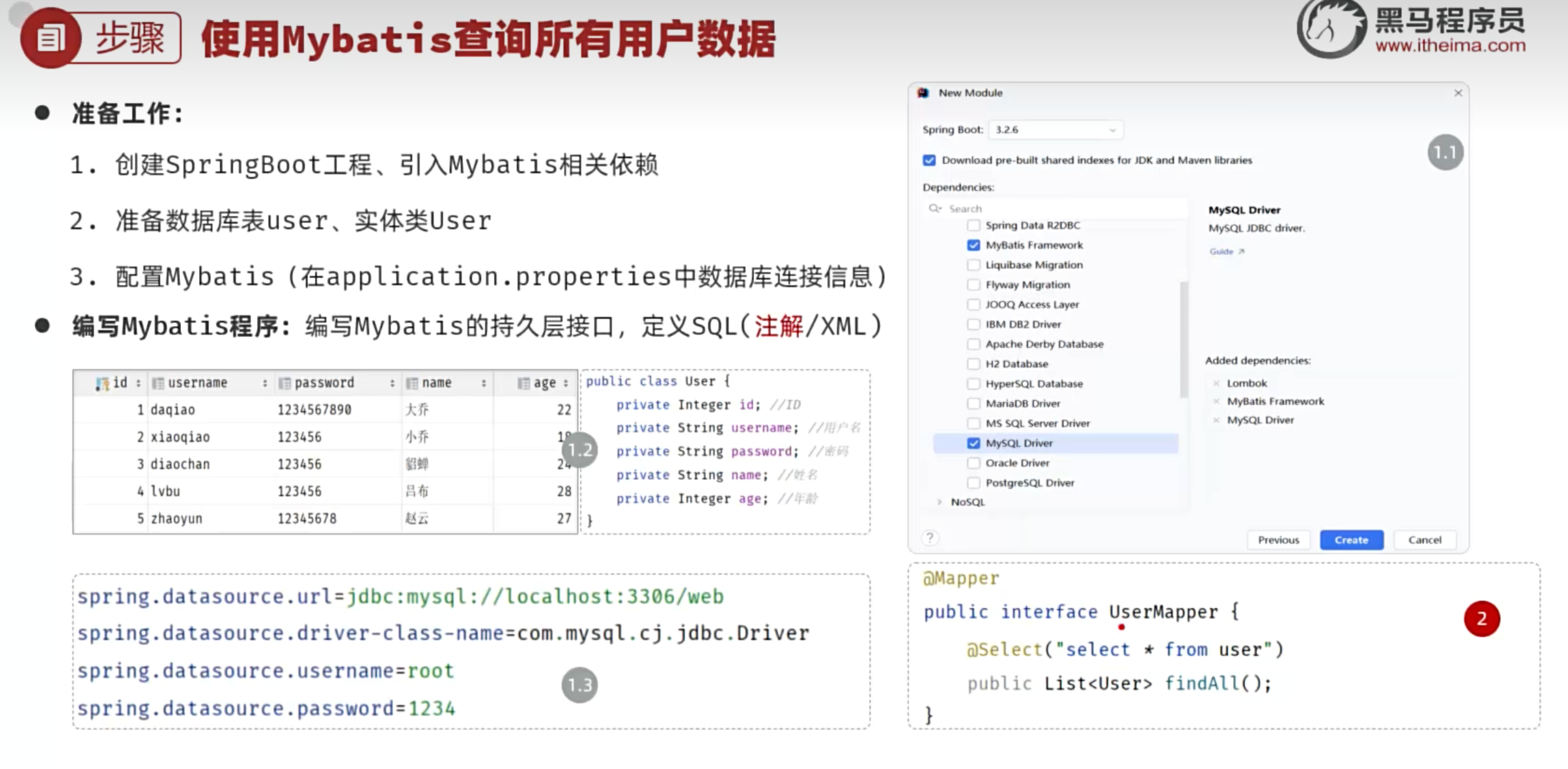Check the Oracle Driver checkbox
The height and width of the screenshot is (769, 1568).
pos(974,463)
